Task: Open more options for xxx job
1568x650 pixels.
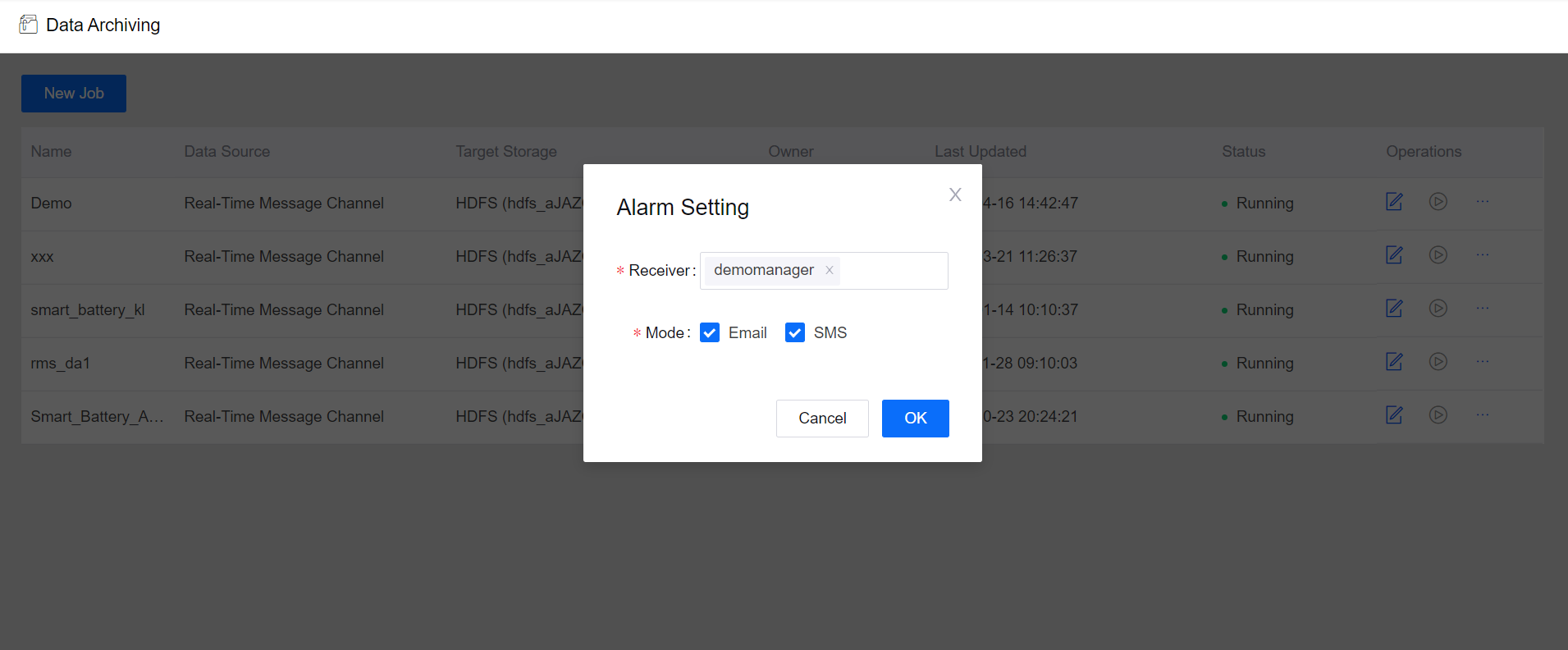Action: (x=1483, y=254)
